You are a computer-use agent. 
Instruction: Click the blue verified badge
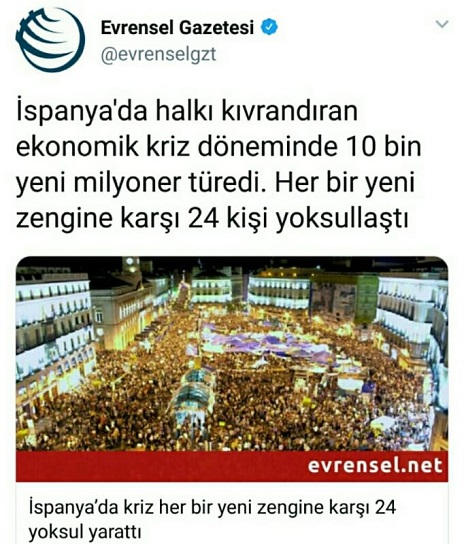tap(269, 27)
